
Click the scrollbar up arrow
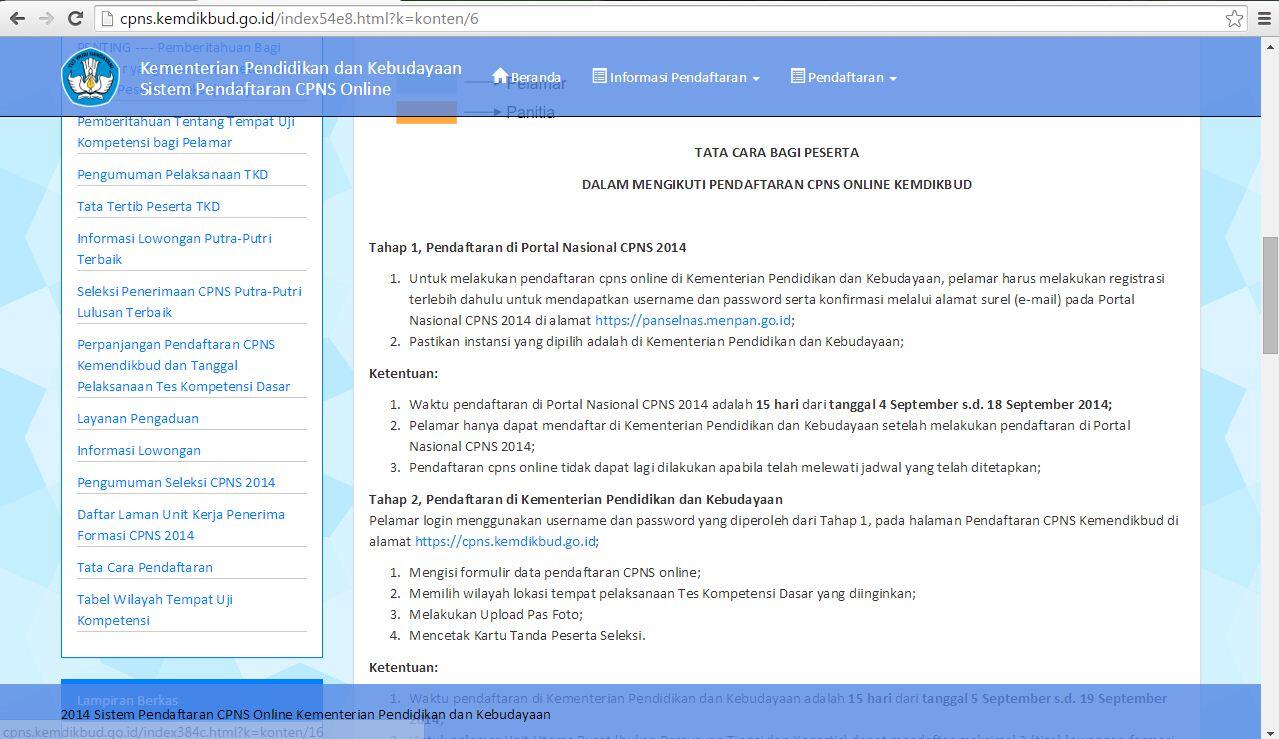tap(1270, 45)
